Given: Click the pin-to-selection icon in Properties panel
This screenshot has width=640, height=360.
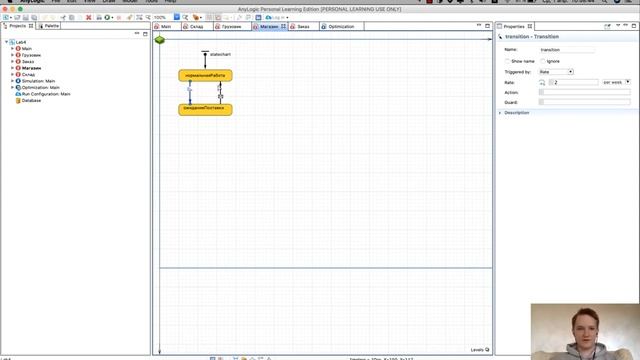Looking at the screenshot, I should (607, 26).
